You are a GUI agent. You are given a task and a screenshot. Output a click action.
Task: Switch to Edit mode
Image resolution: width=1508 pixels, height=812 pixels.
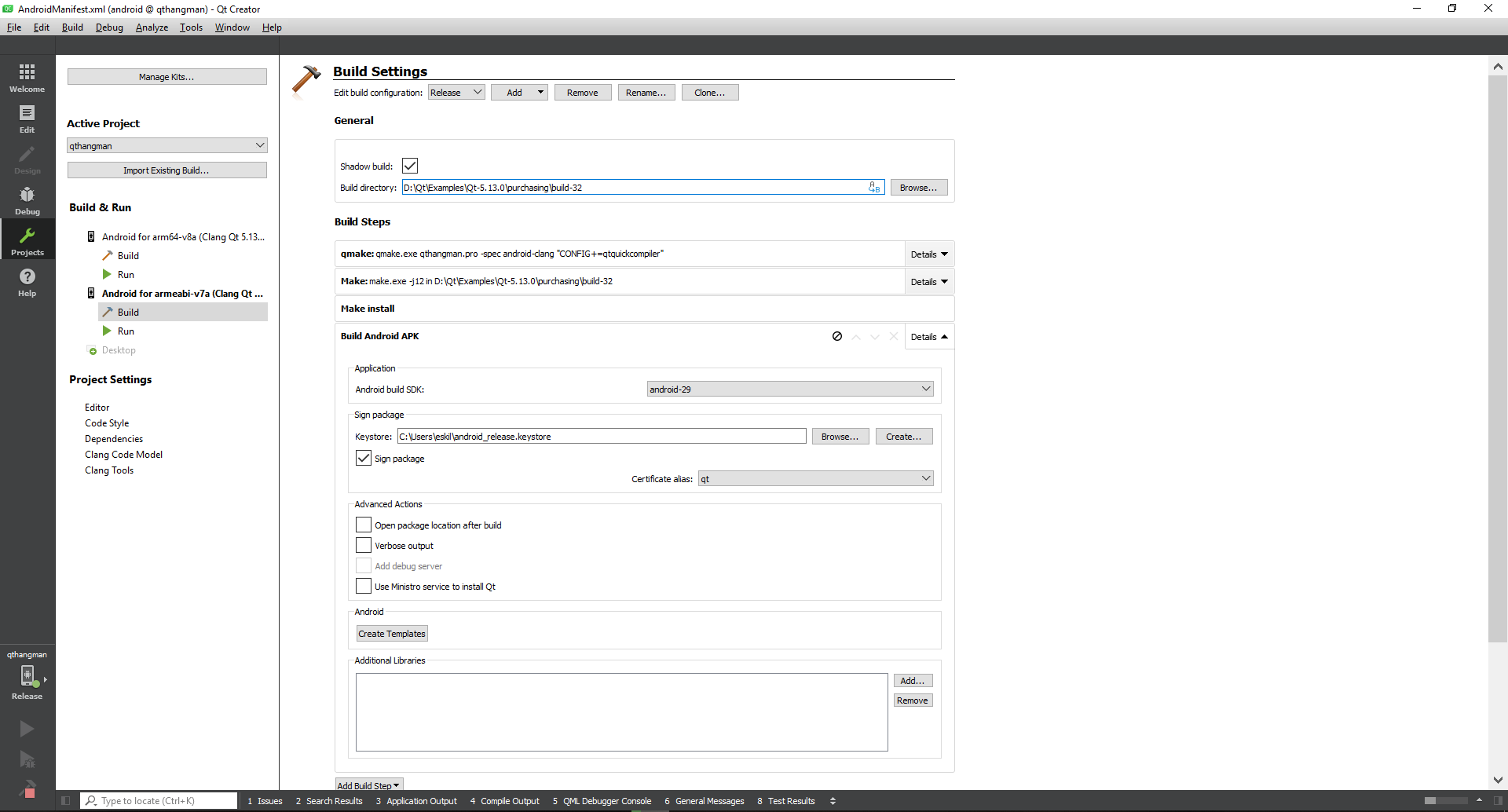(27, 119)
